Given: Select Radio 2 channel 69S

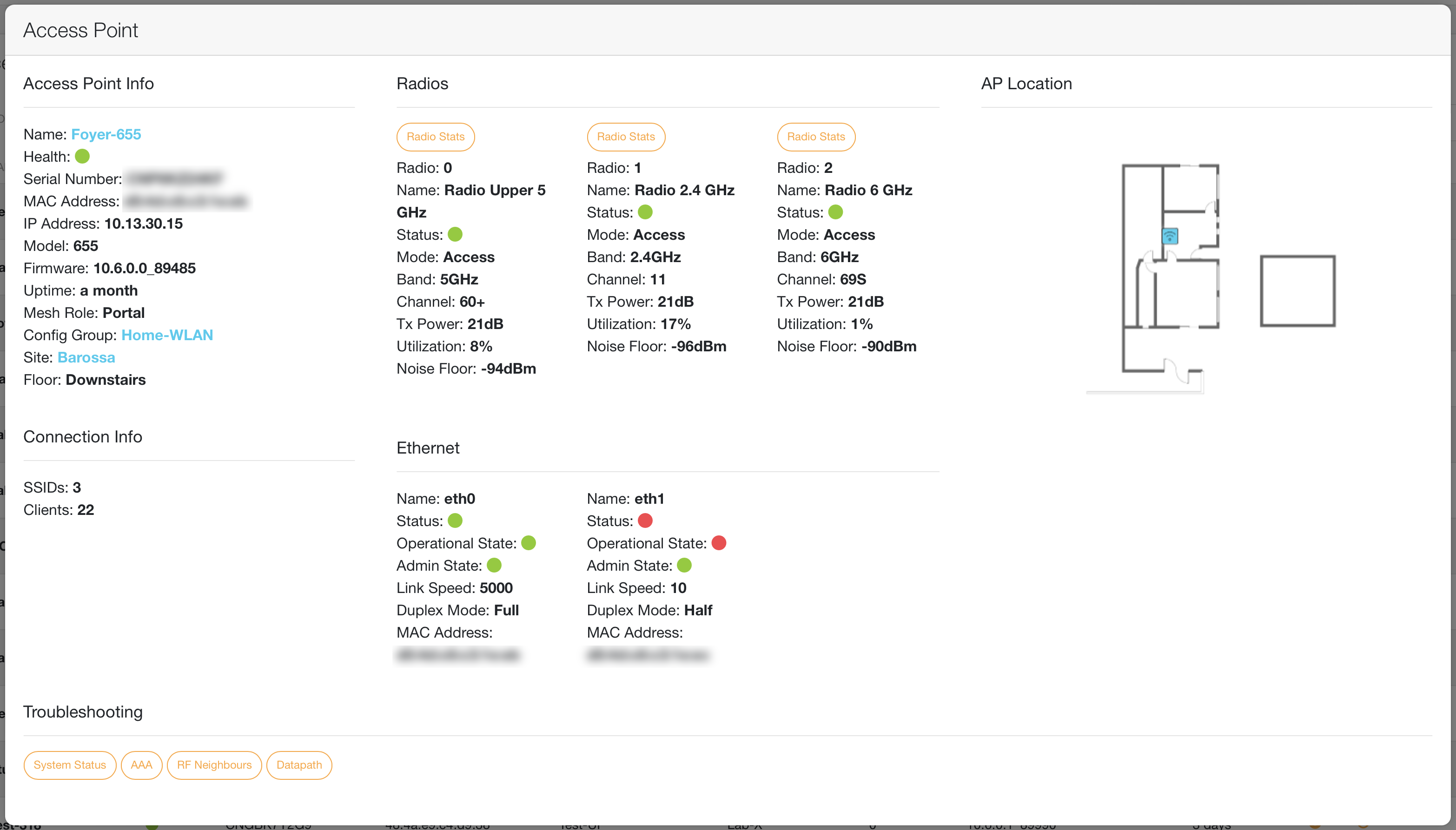Looking at the screenshot, I should point(853,279).
